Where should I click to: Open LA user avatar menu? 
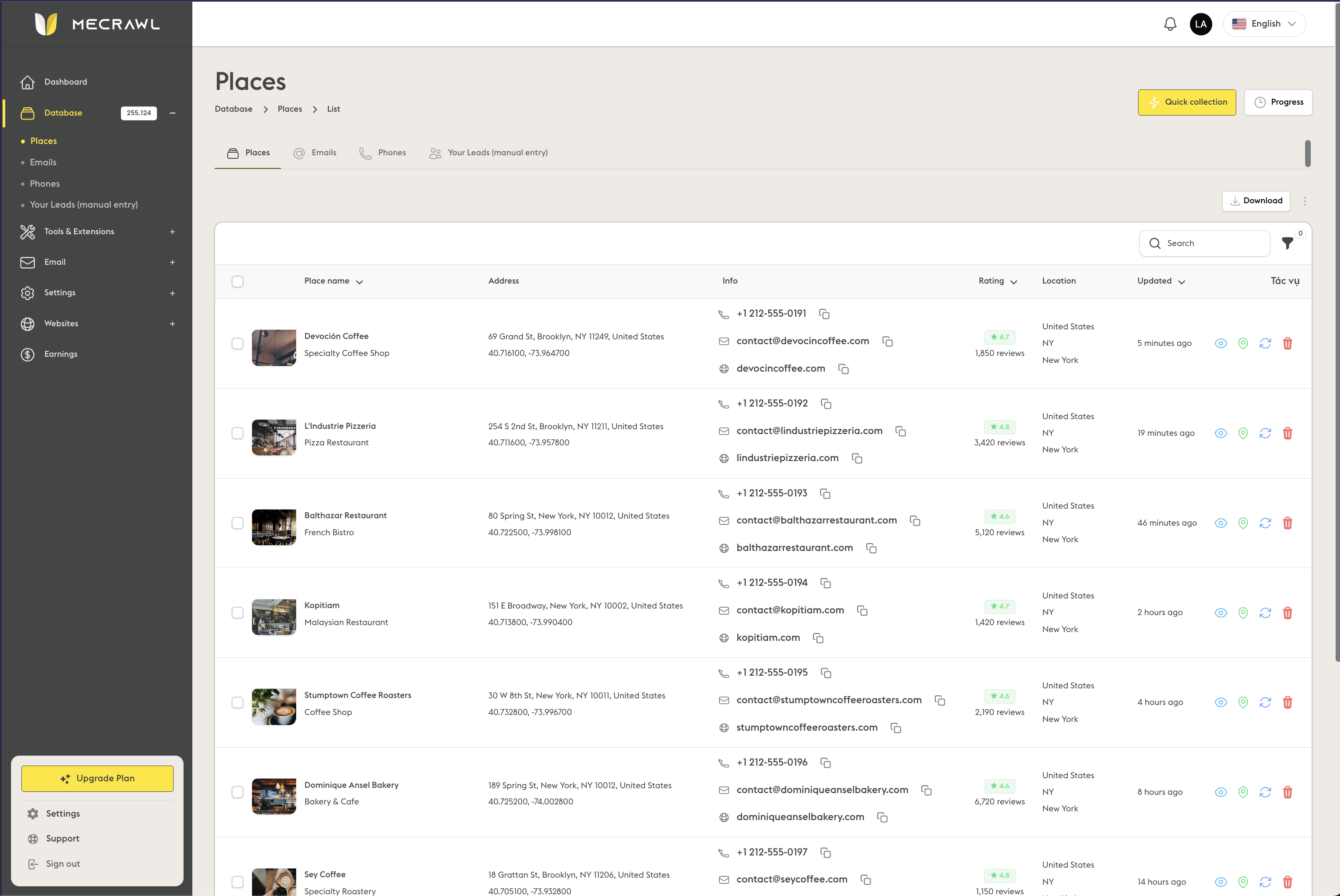[1200, 24]
